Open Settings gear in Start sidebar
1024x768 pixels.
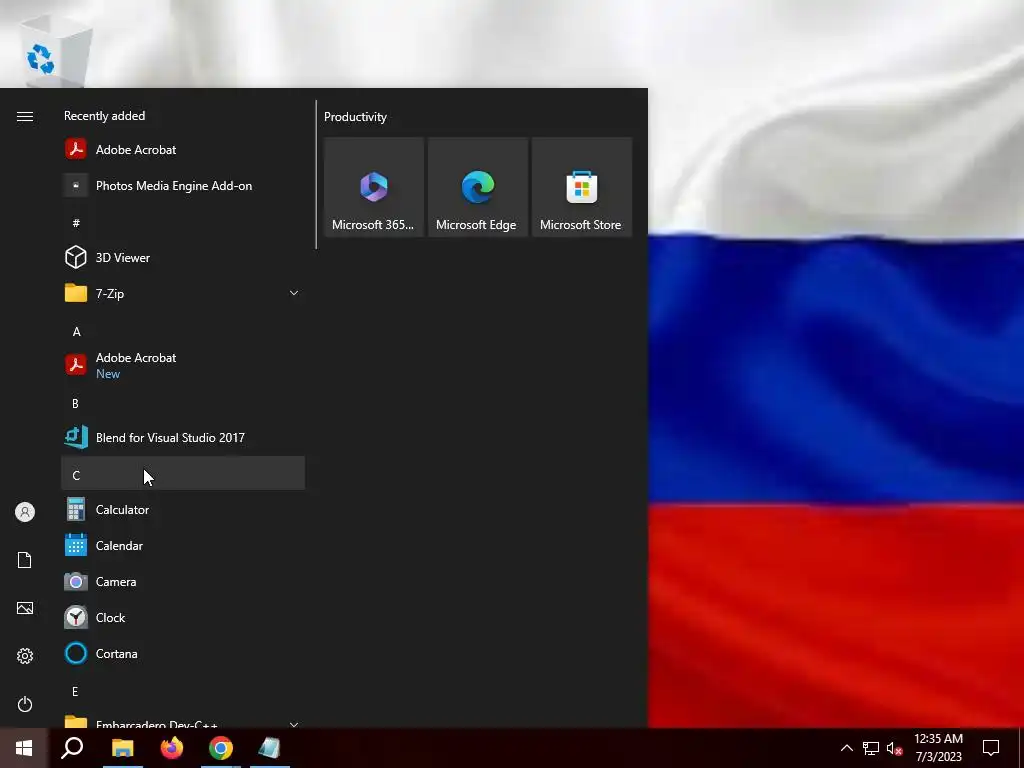[25, 656]
